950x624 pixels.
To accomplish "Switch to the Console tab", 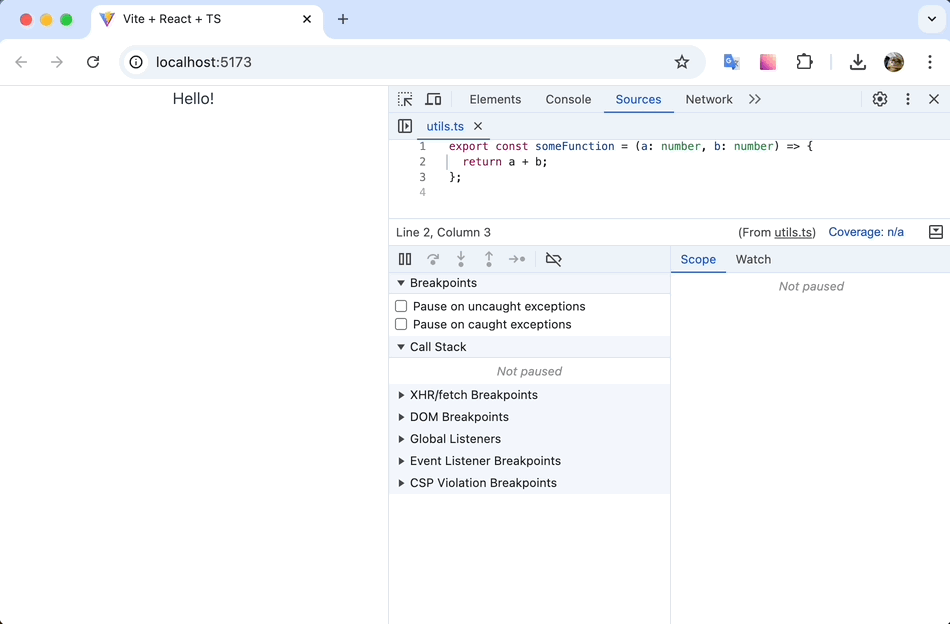I will pyautogui.click(x=568, y=99).
